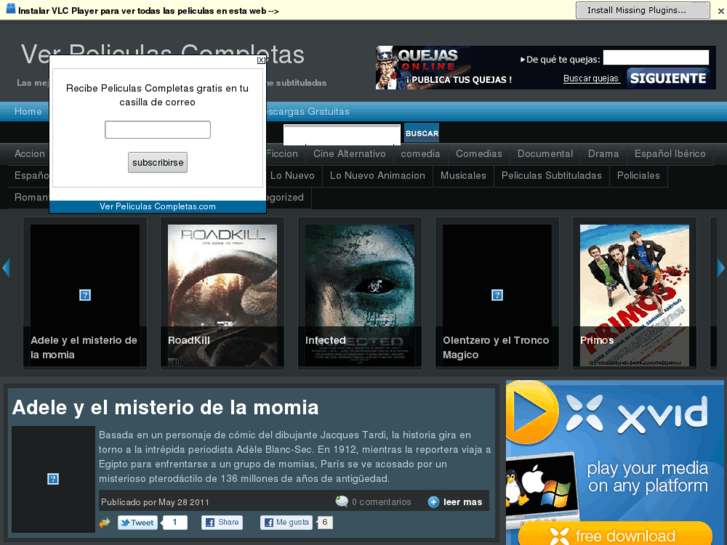Select the Español Ibérico category
Image resolution: width=727 pixels, height=545 pixels.
[670, 154]
